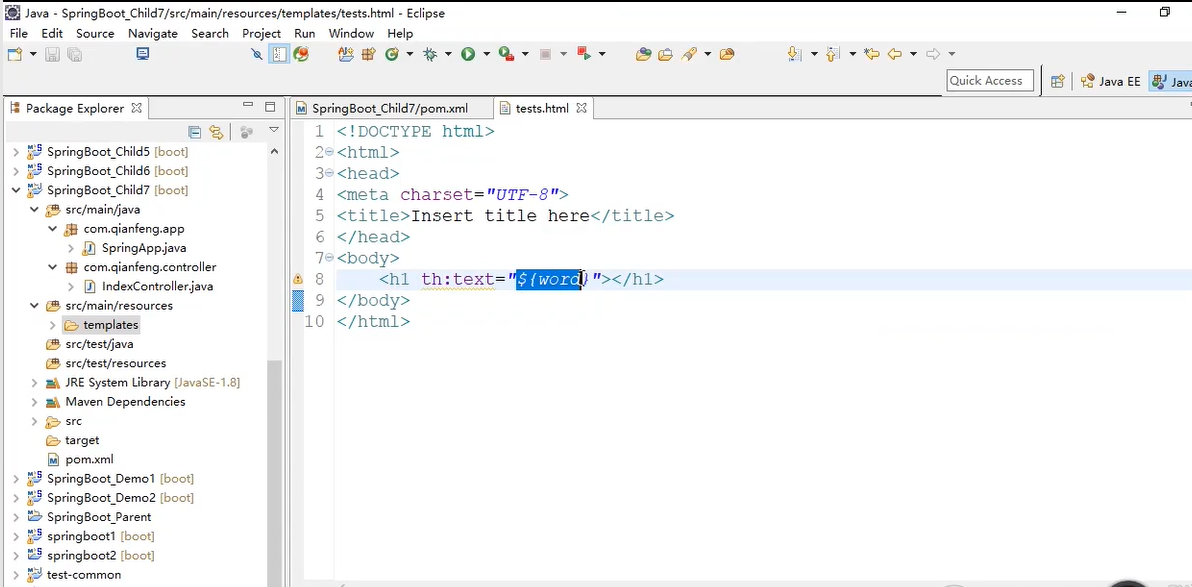Collapse the body tag fold on line 7
Viewport: 1192px width, 587px height.
(329, 259)
